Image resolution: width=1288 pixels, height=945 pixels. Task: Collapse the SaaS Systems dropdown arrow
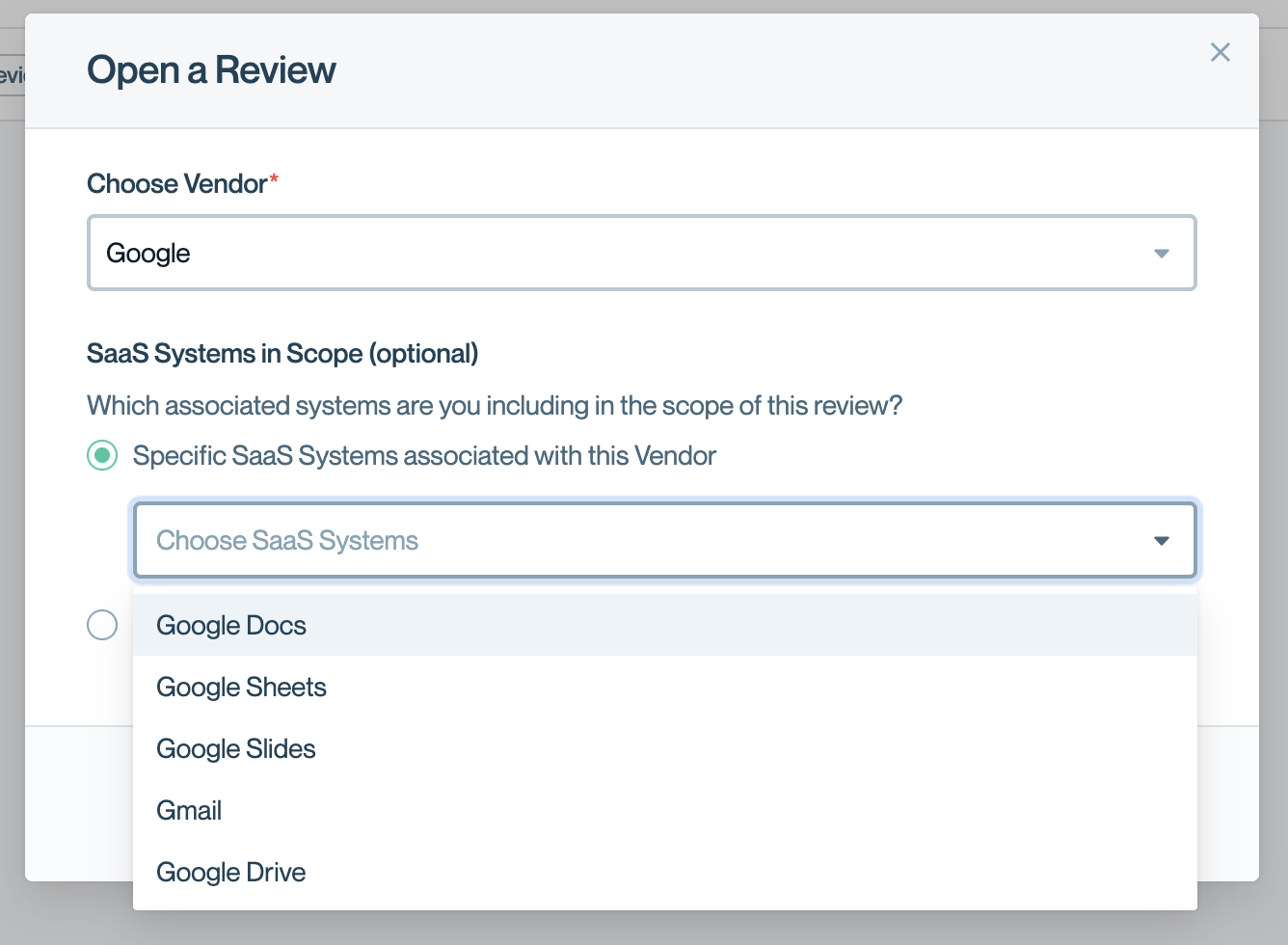(1162, 541)
